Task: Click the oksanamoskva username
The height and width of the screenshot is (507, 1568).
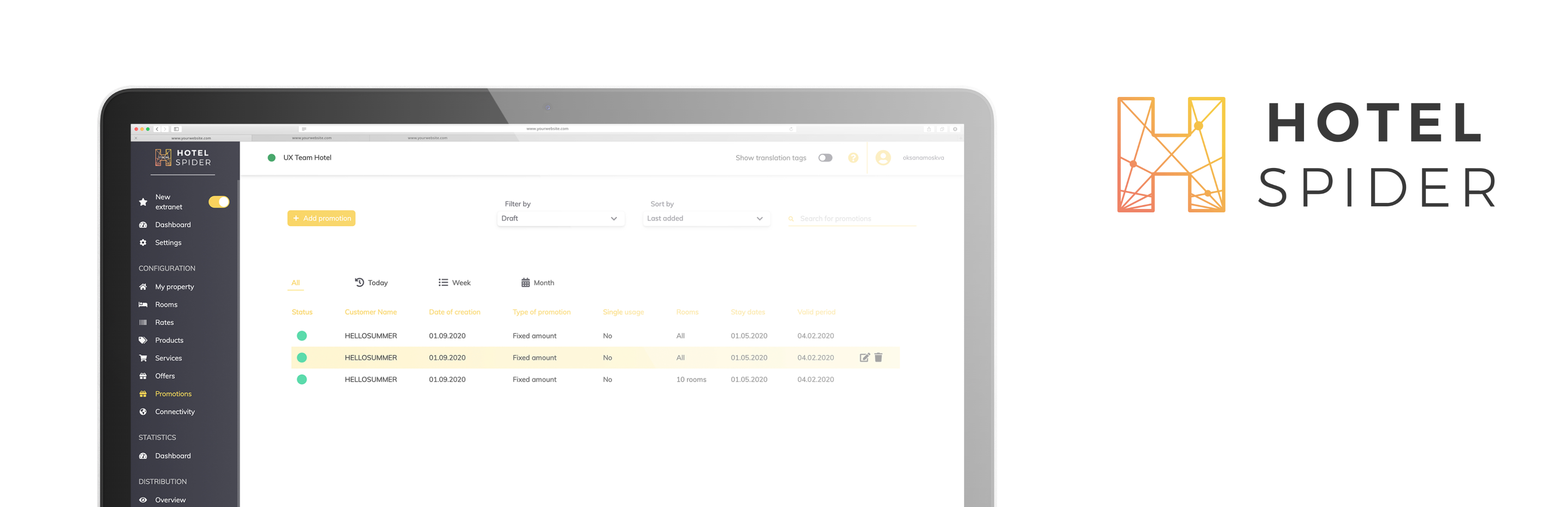Action: [923, 158]
